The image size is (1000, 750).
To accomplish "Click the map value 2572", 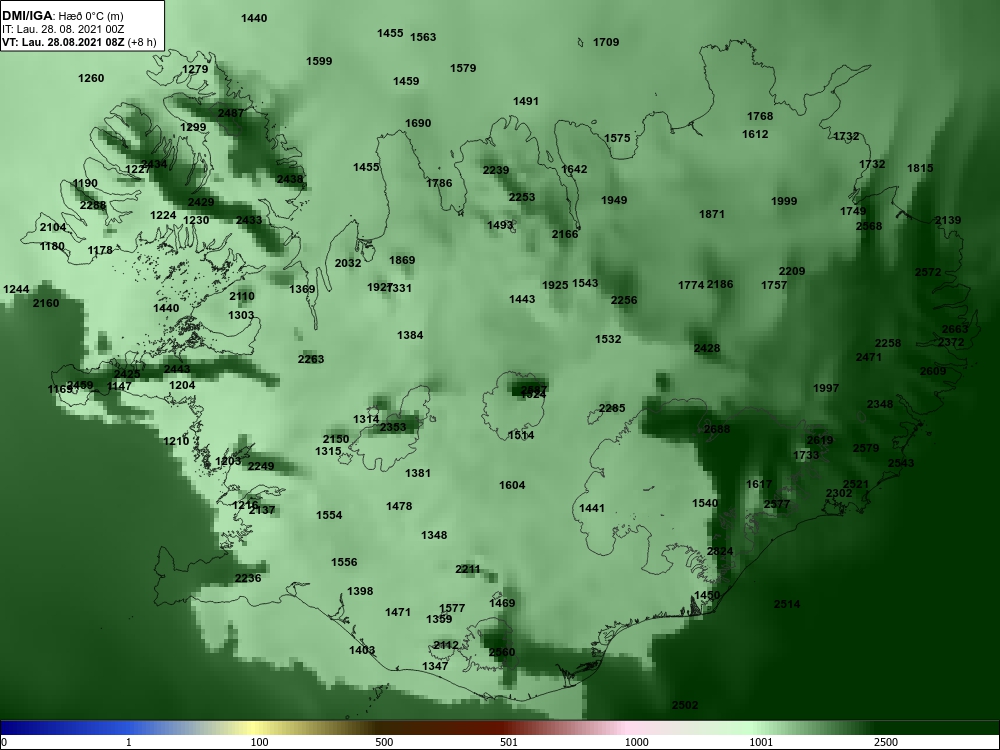I will [x=928, y=272].
